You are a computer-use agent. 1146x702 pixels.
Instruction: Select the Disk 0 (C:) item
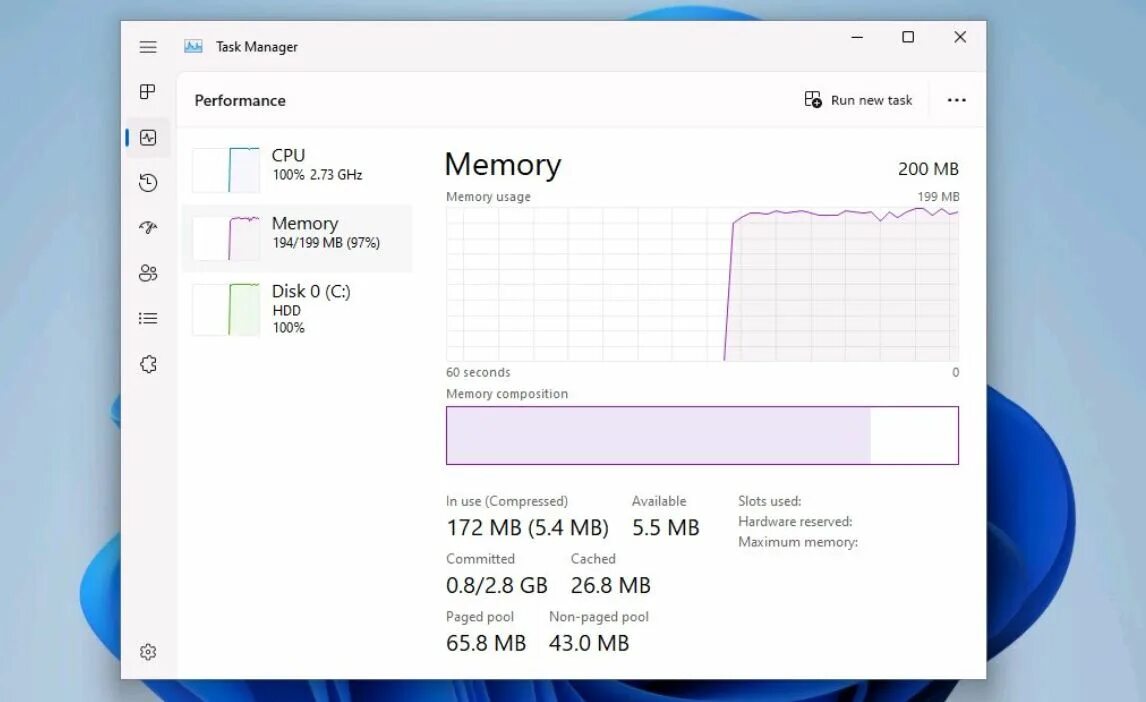point(297,309)
